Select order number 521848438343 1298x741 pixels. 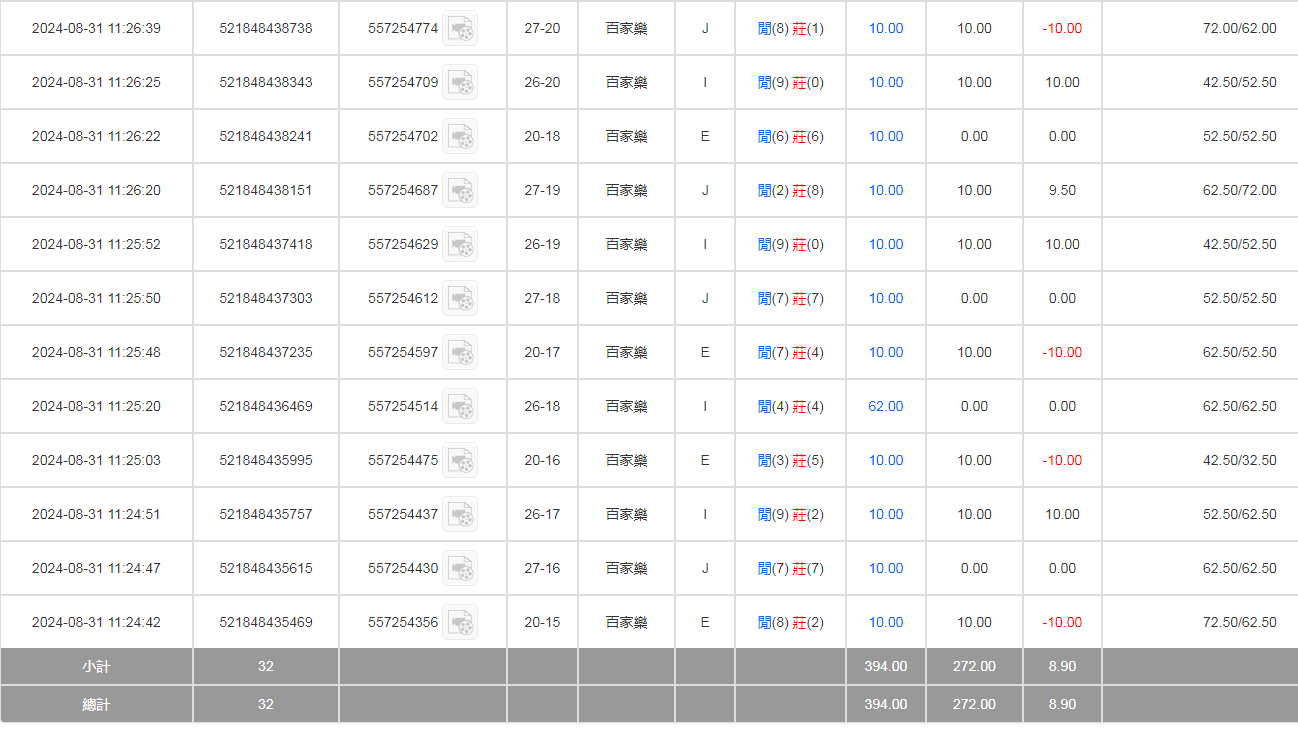point(265,83)
